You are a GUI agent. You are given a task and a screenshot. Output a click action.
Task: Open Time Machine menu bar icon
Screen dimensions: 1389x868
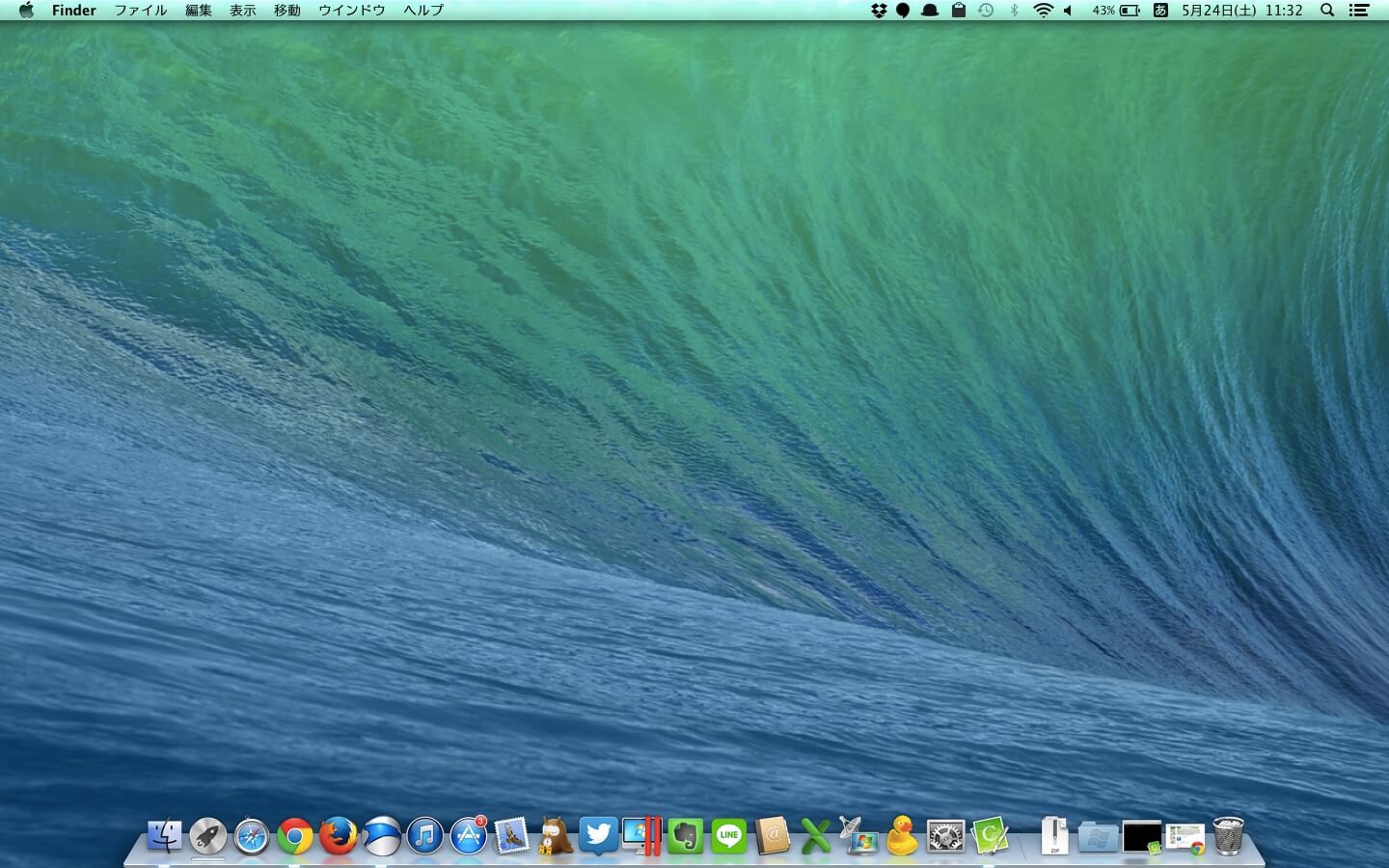point(986,11)
